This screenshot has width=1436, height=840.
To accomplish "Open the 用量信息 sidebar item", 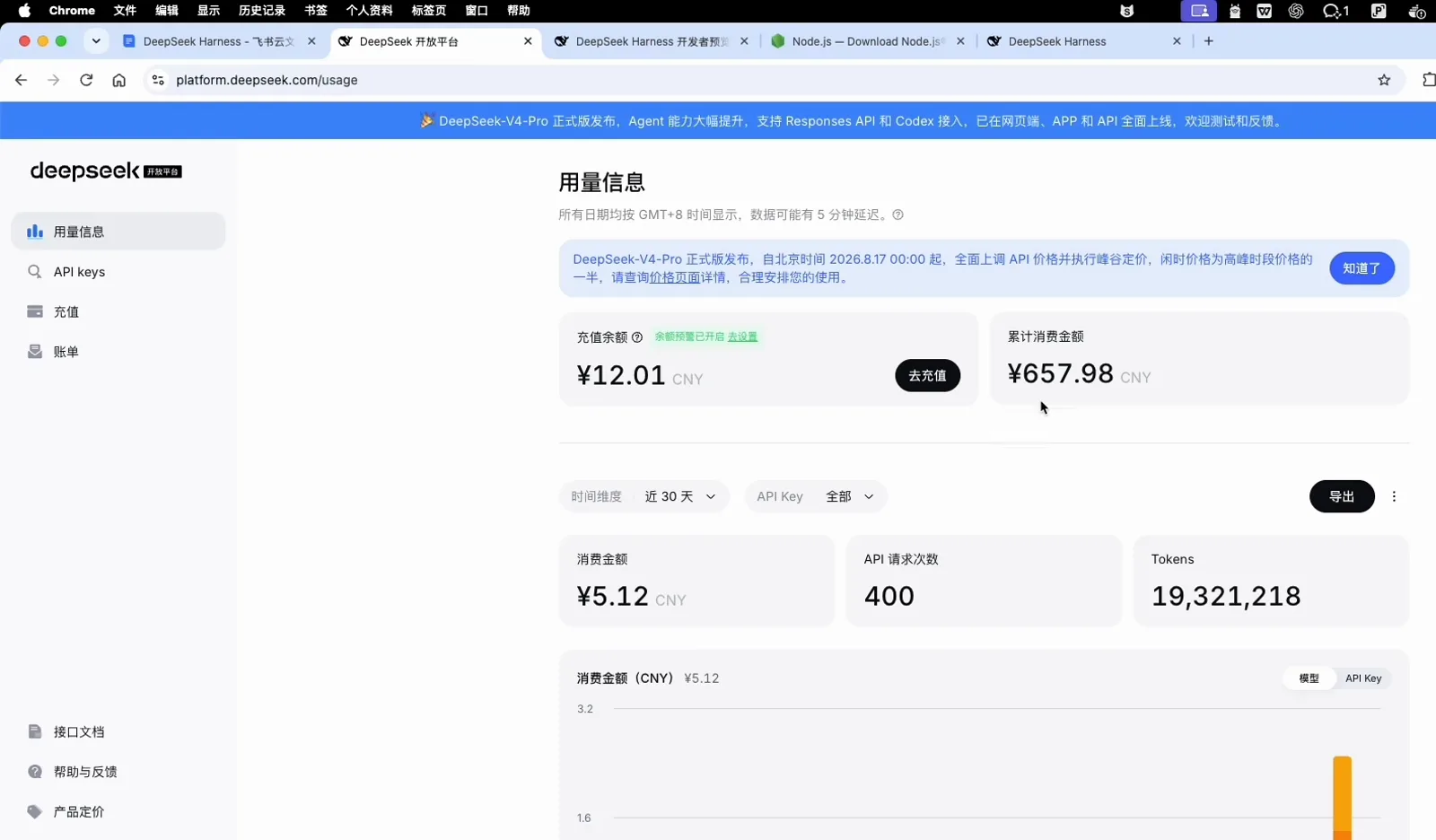I will click(118, 232).
